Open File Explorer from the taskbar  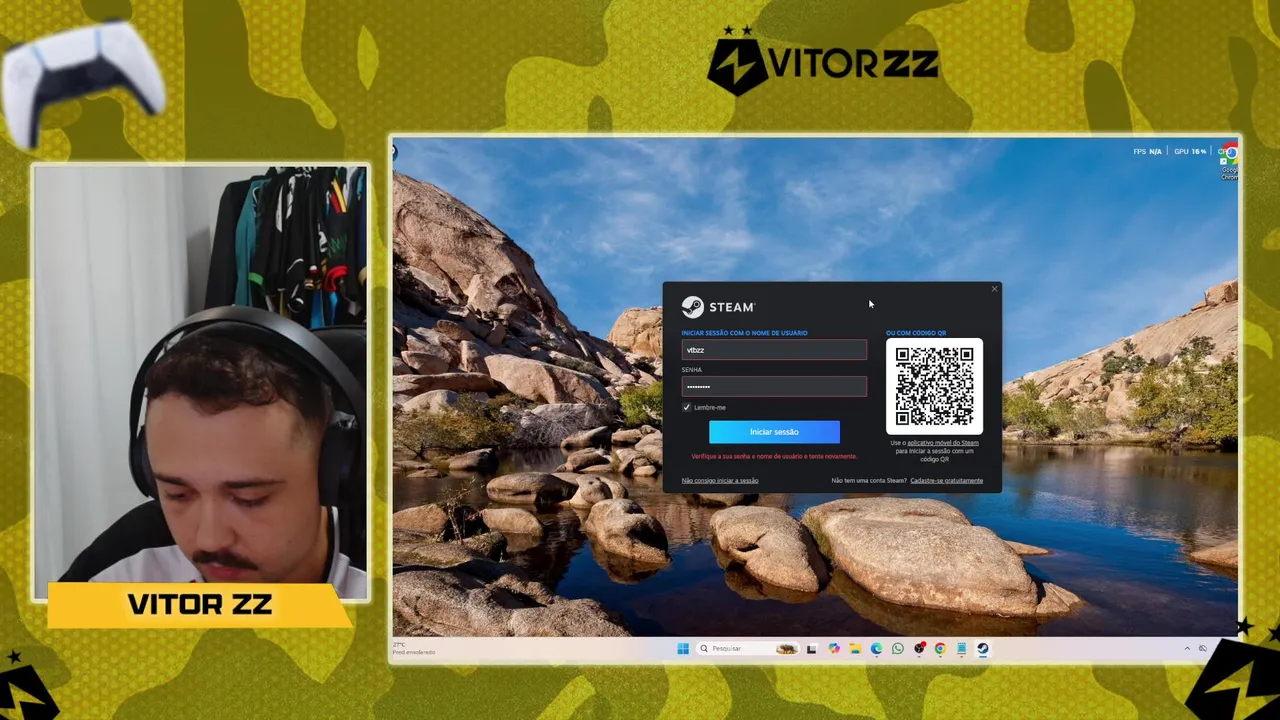855,649
